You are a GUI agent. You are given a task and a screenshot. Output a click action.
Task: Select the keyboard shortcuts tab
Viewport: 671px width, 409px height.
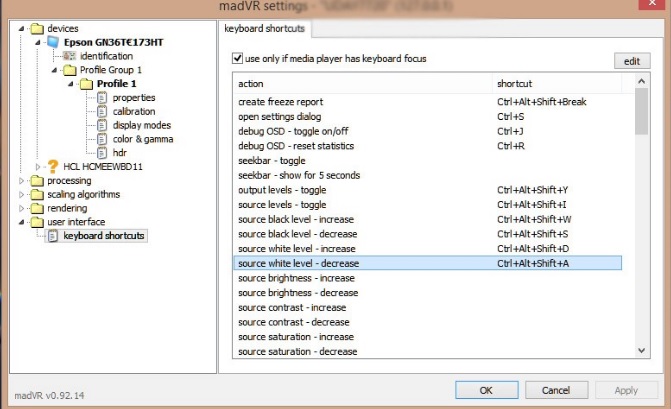[x=266, y=29]
